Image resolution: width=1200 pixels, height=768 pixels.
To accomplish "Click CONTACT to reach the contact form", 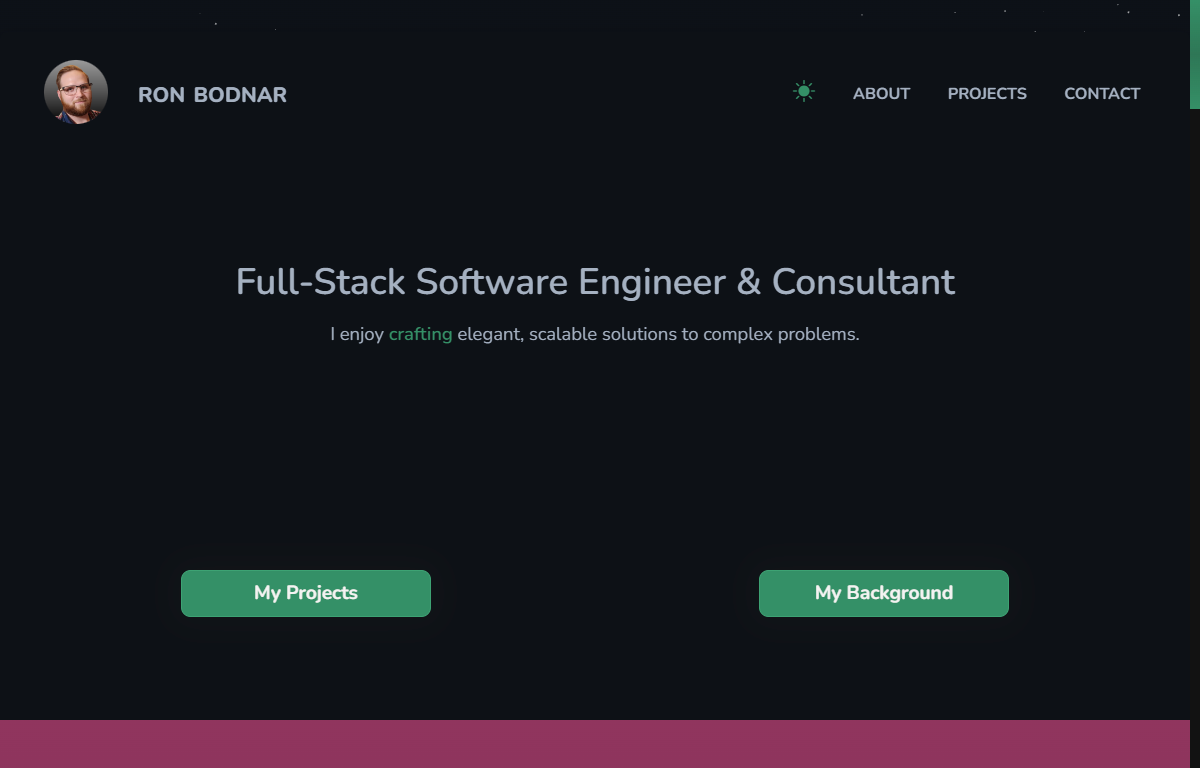I will 1102,93.
